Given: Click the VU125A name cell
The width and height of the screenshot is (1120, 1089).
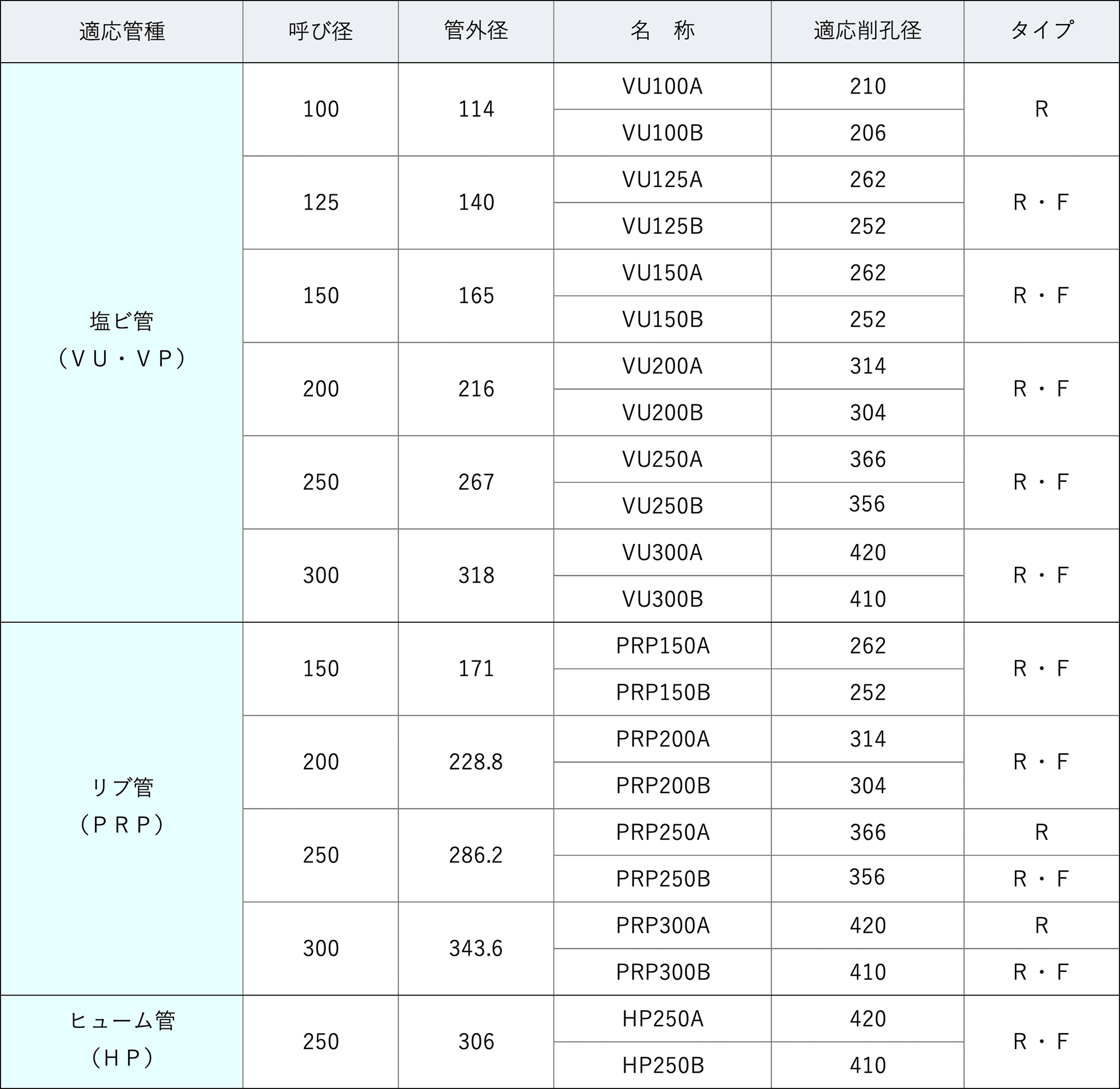Looking at the screenshot, I should [x=662, y=180].
